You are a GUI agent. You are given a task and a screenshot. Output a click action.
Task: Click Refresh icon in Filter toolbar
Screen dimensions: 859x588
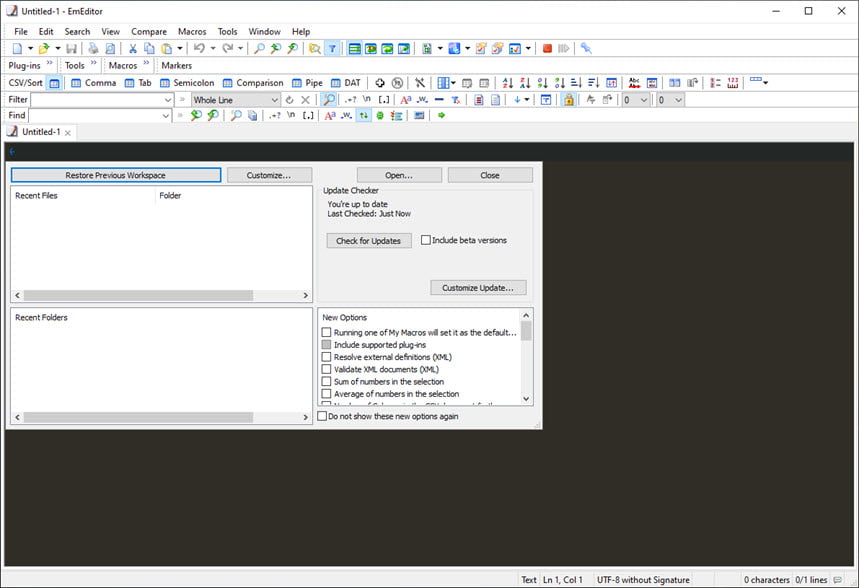click(x=289, y=100)
